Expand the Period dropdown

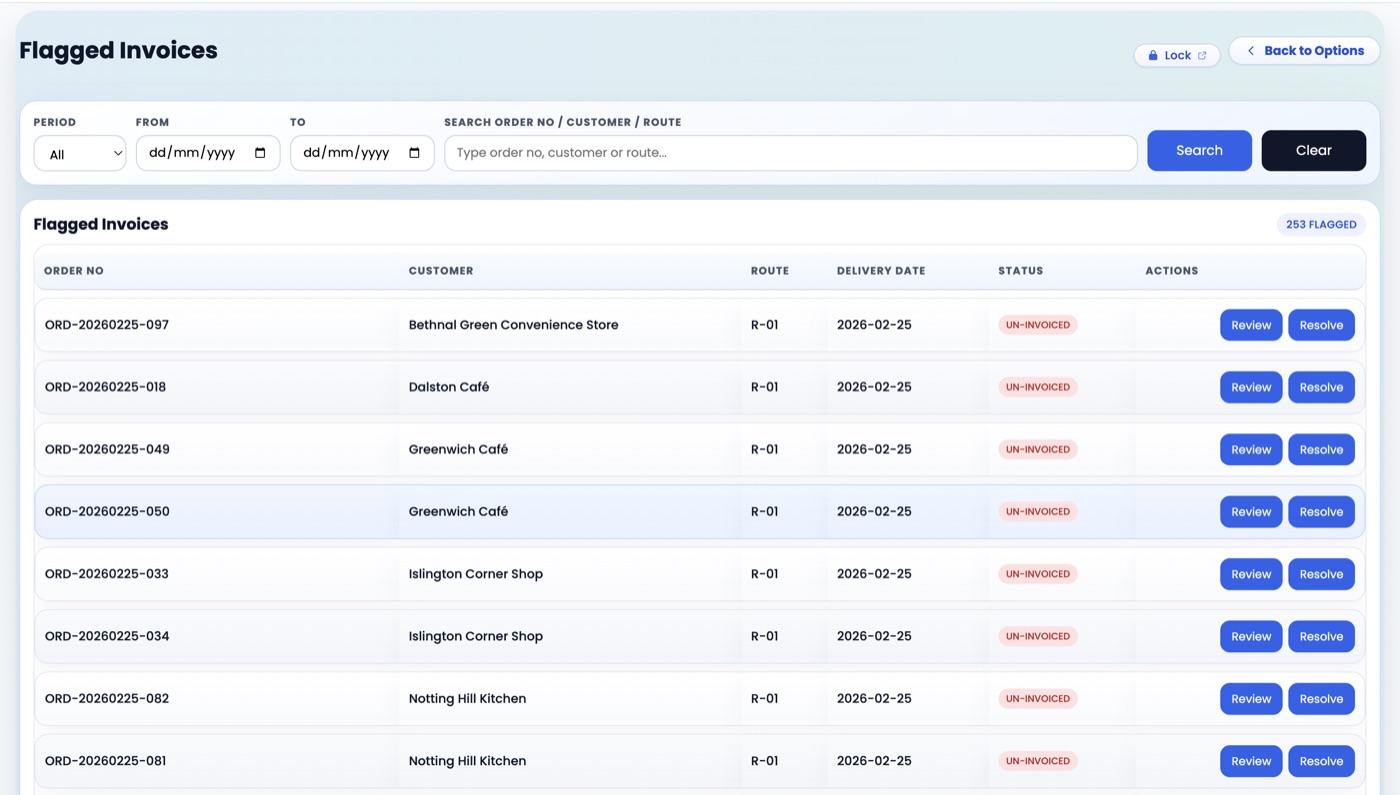(80, 154)
